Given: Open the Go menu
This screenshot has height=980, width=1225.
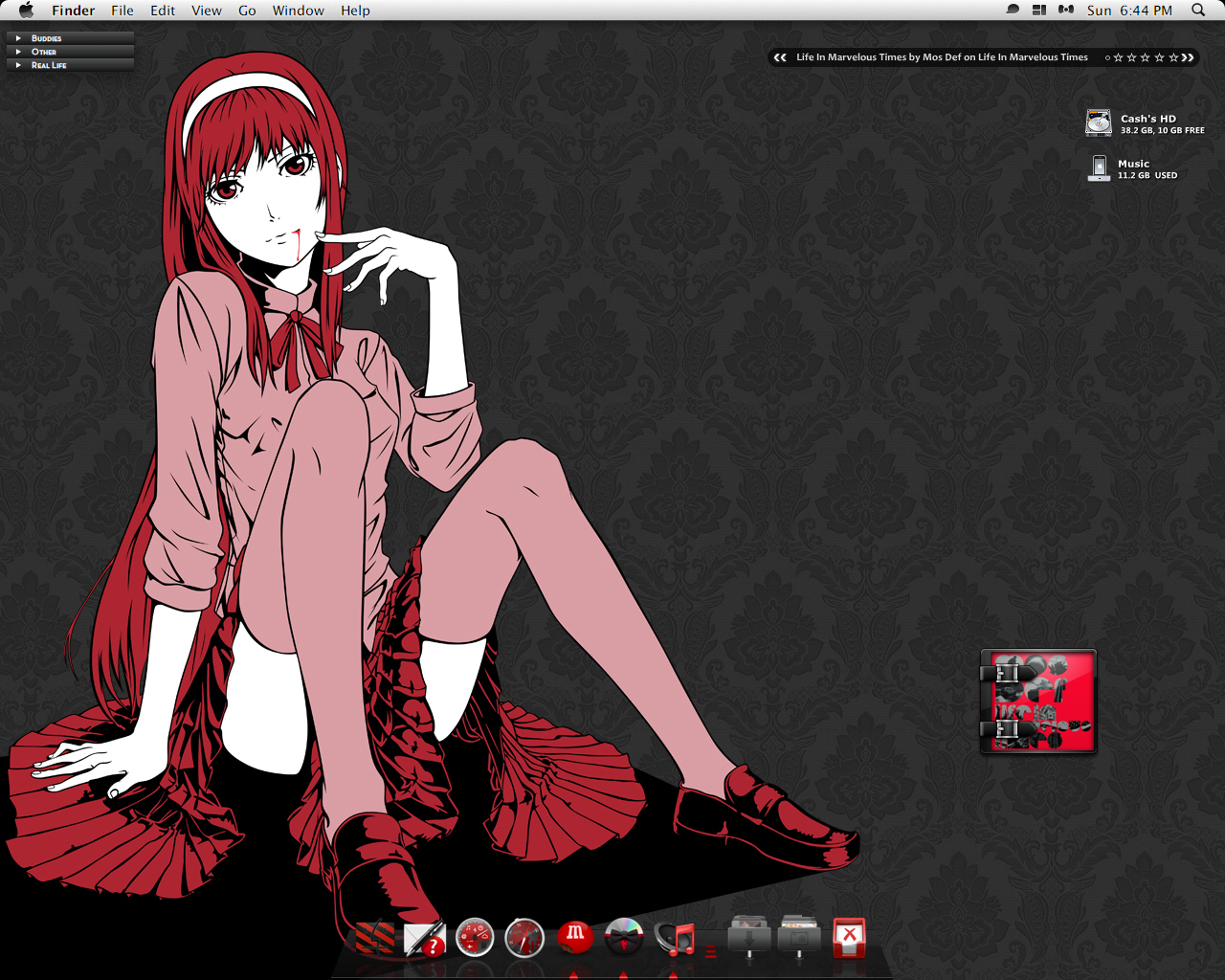Looking at the screenshot, I should pyautogui.click(x=247, y=11).
